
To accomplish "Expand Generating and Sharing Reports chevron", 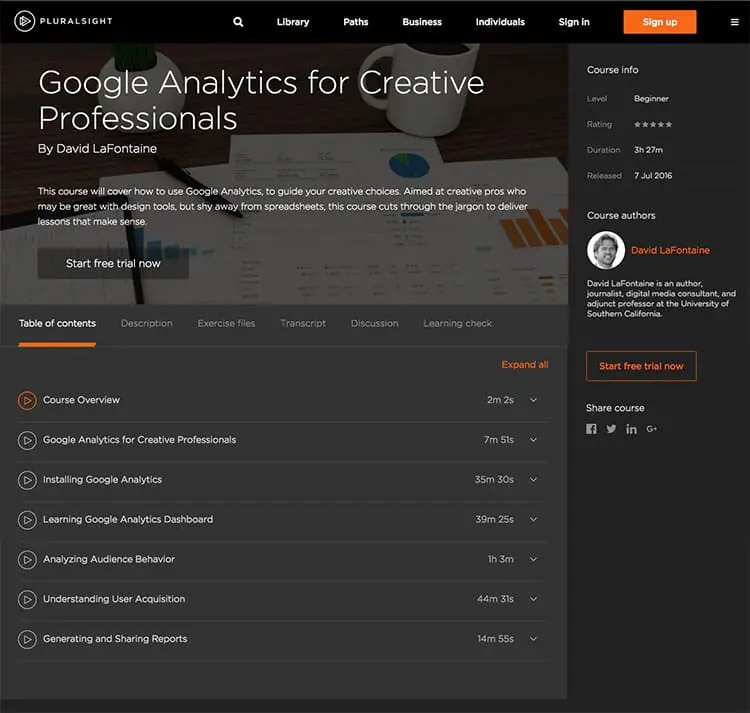I will (x=533, y=639).
